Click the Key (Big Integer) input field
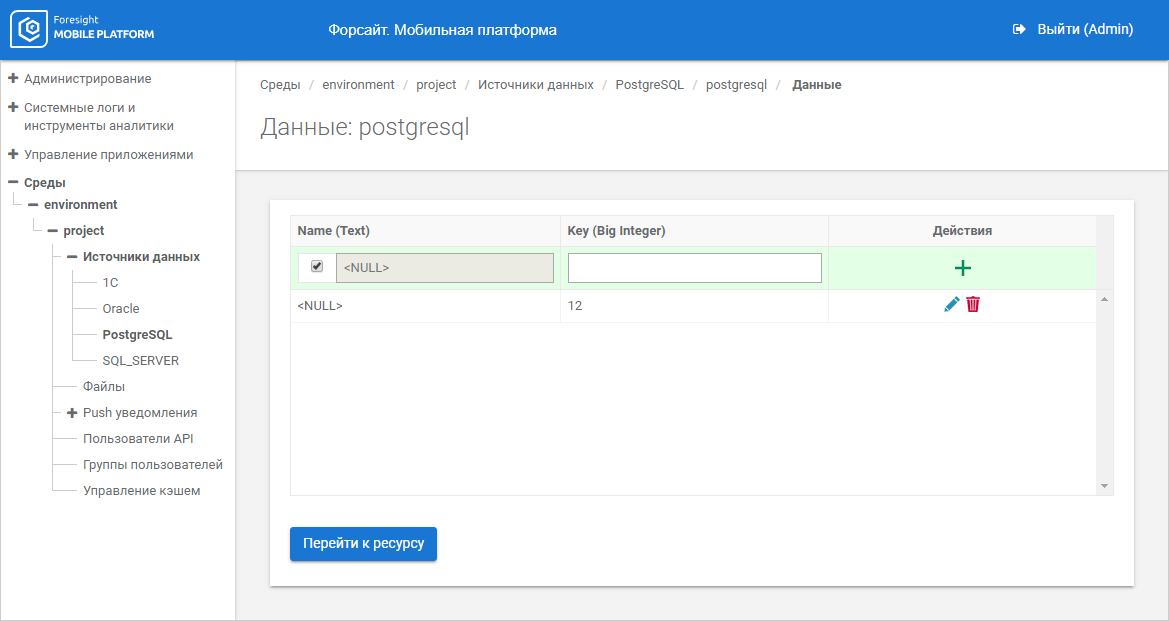This screenshot has height=621, width=1169. click(694, 268)
